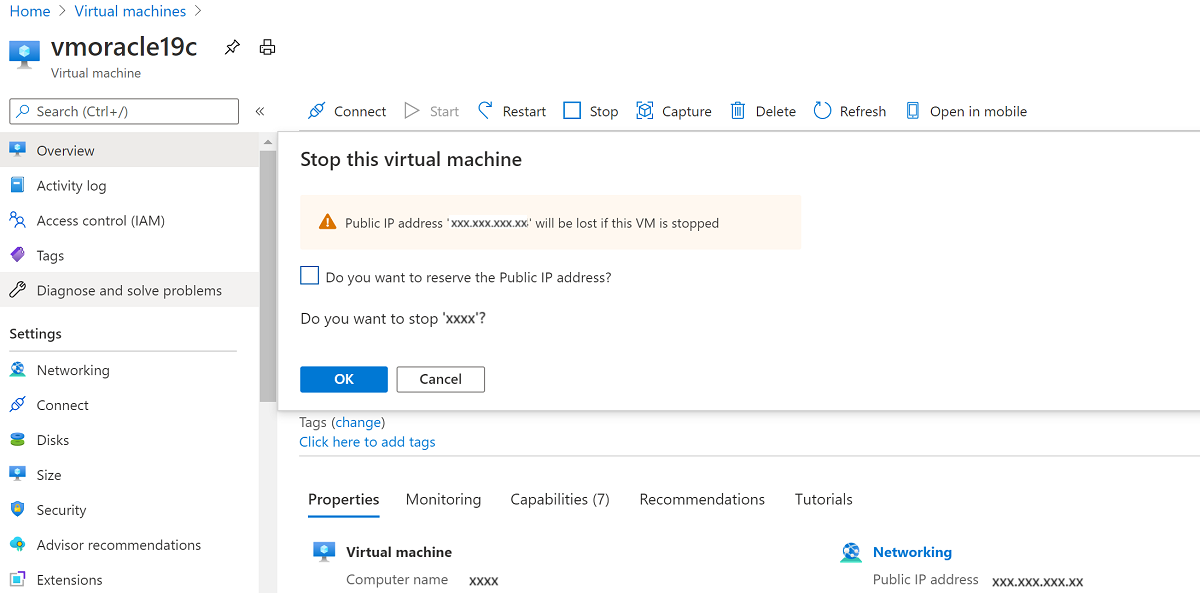Click inside the Search (Ctrl+/) field

point(123,111)
